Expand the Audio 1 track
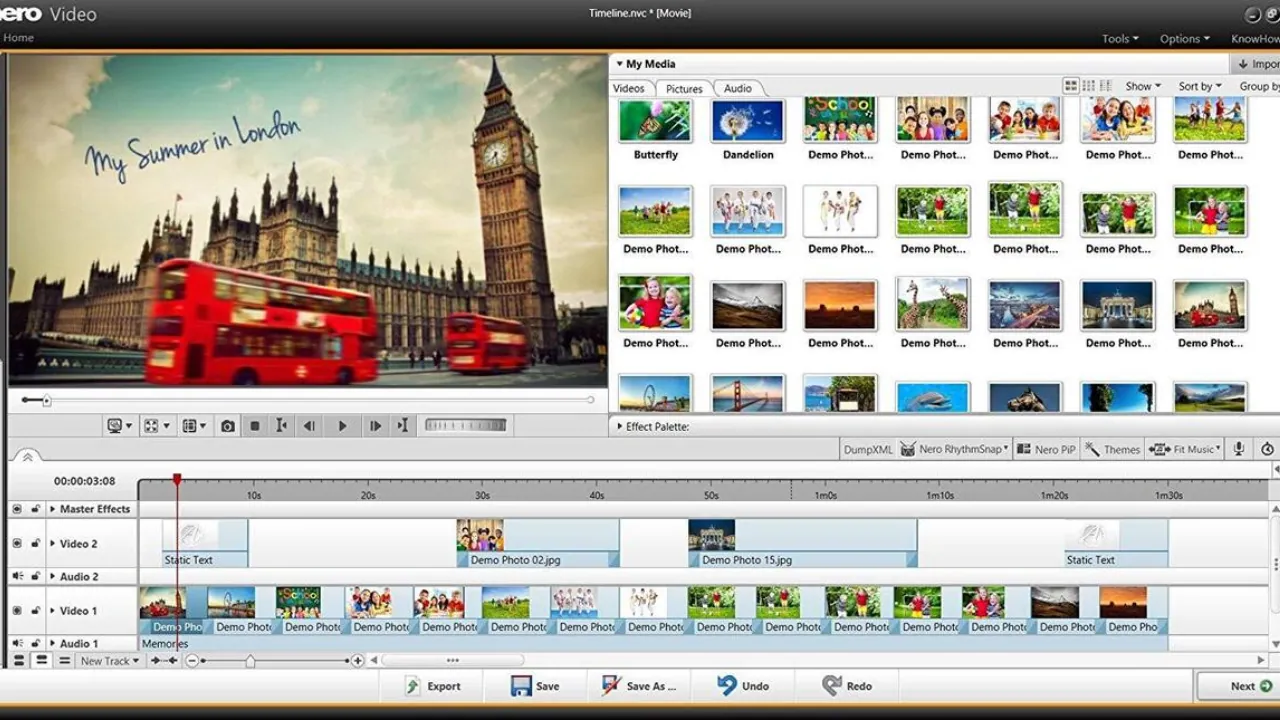 pos(53,644)
